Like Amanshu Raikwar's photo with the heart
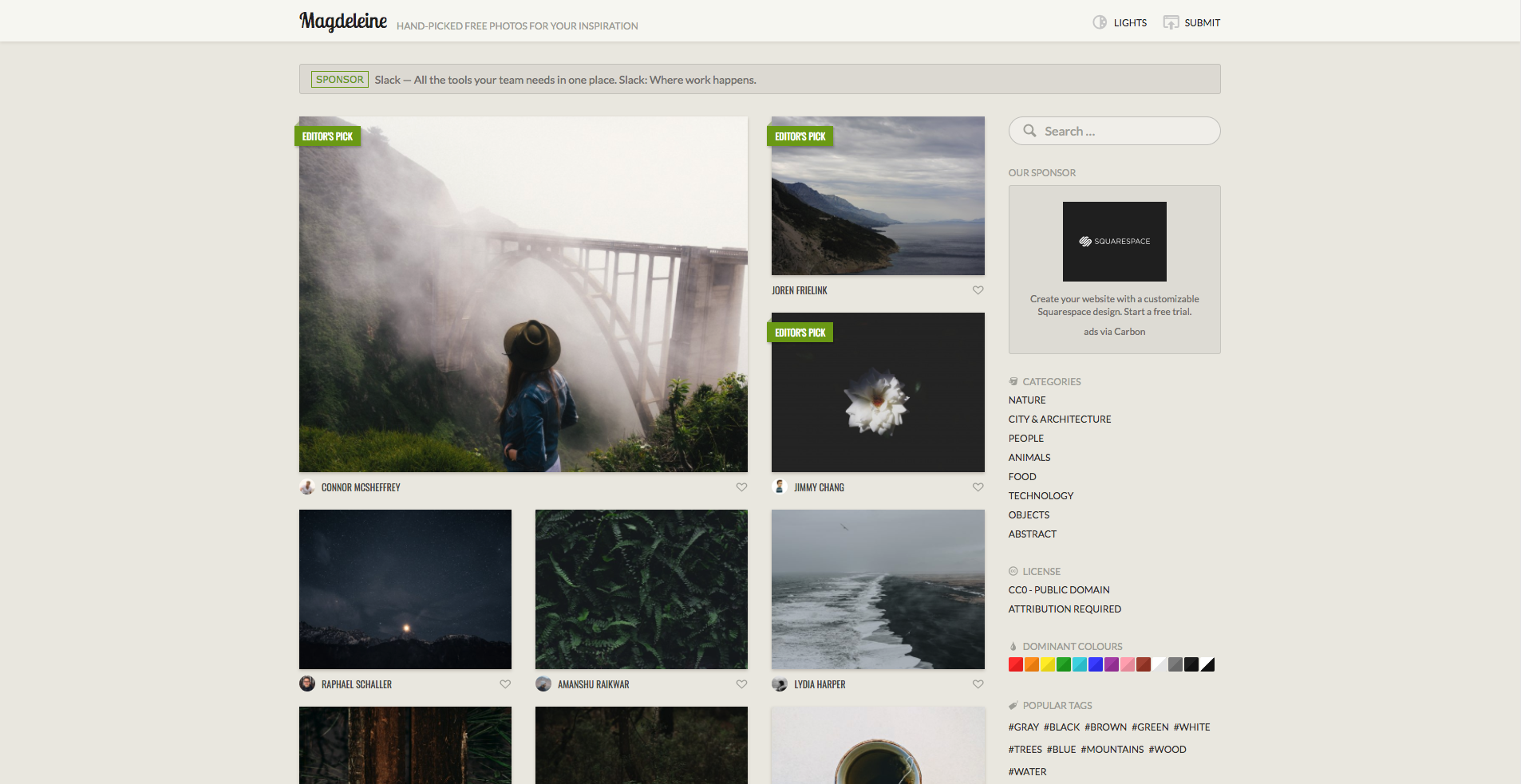 (741, 684)
